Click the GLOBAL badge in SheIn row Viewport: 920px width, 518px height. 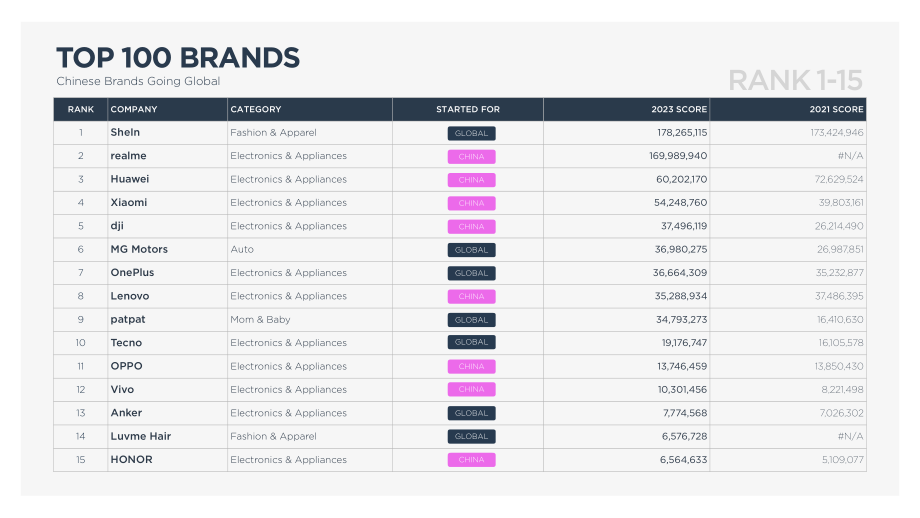click(471, 133)
